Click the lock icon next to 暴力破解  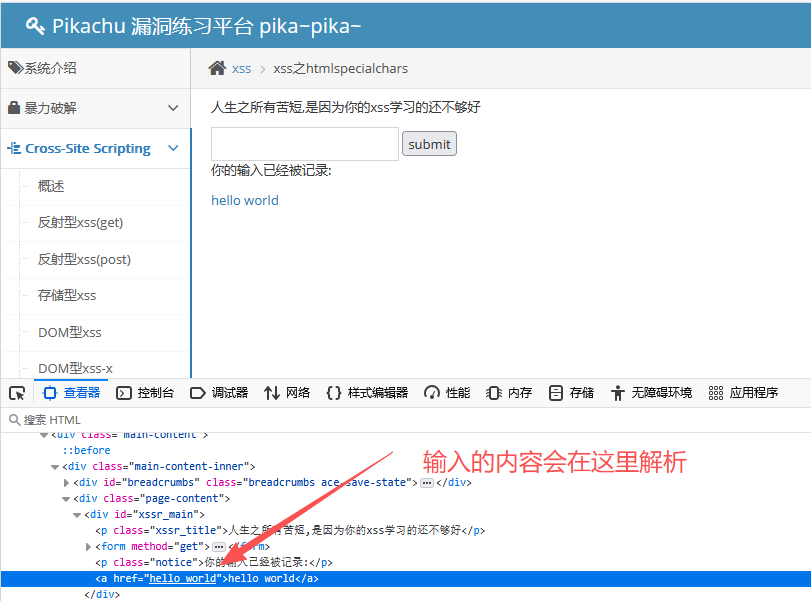(x=14, y=108)
